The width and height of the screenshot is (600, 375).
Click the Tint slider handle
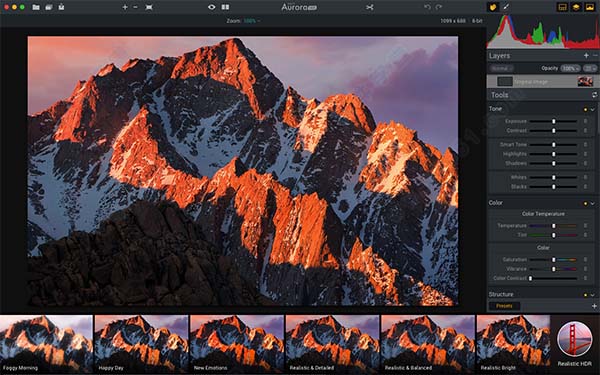(553, 235)
